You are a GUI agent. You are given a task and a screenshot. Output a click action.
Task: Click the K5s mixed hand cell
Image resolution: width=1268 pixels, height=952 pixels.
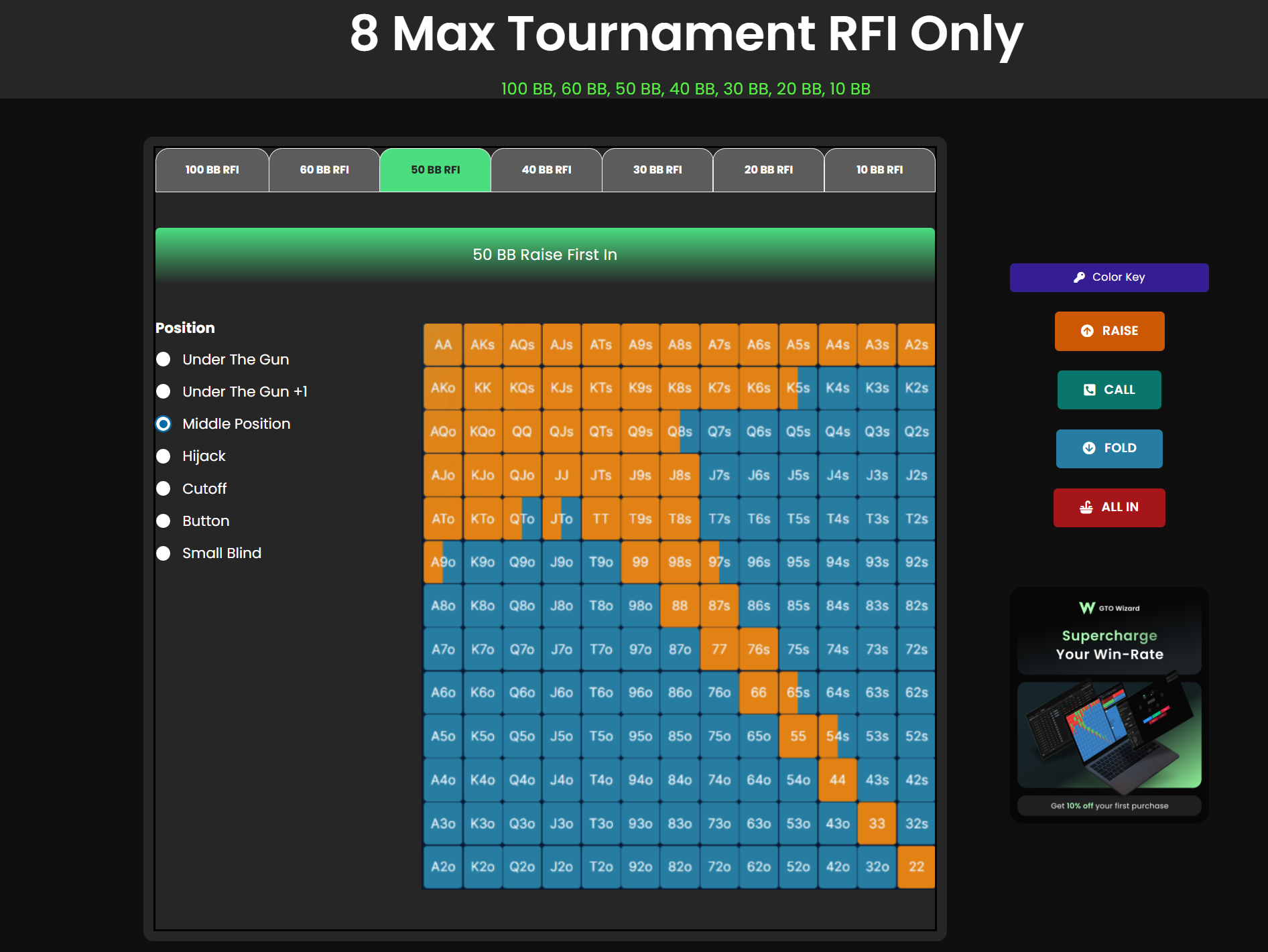click(798, 389)
